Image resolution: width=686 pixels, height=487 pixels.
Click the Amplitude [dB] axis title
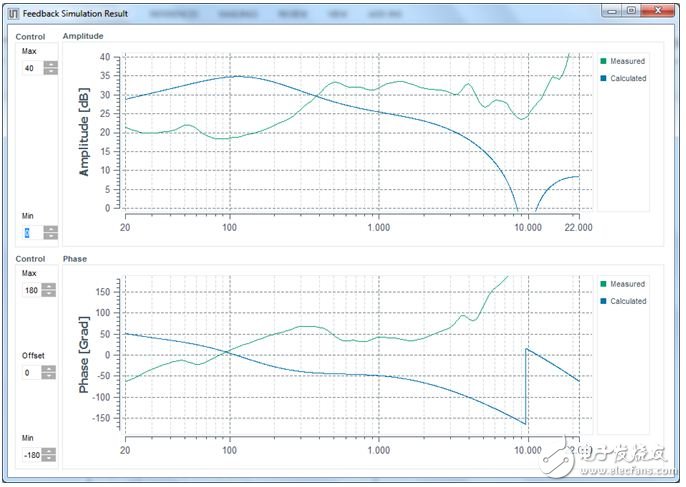(84, 132)
